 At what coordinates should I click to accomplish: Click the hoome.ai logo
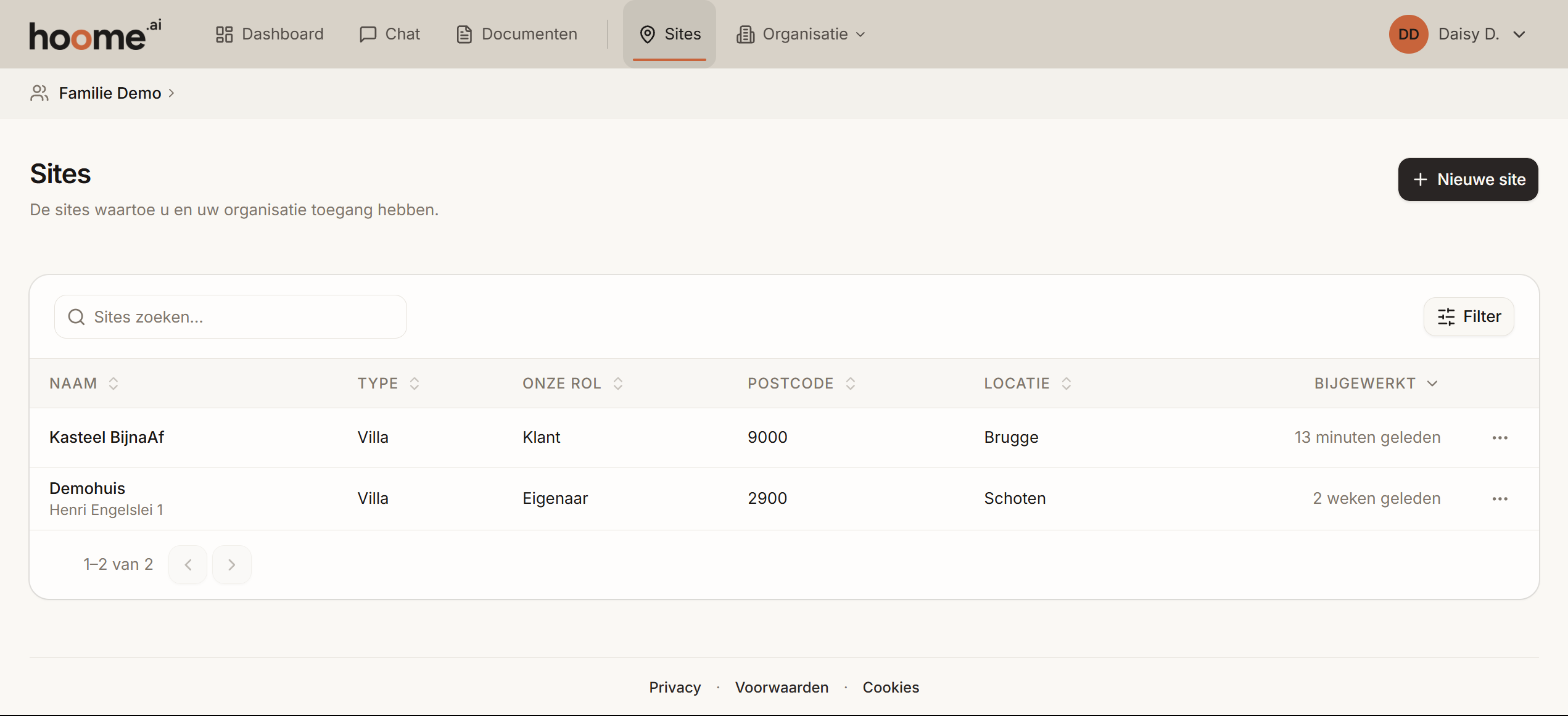(95, 35)
